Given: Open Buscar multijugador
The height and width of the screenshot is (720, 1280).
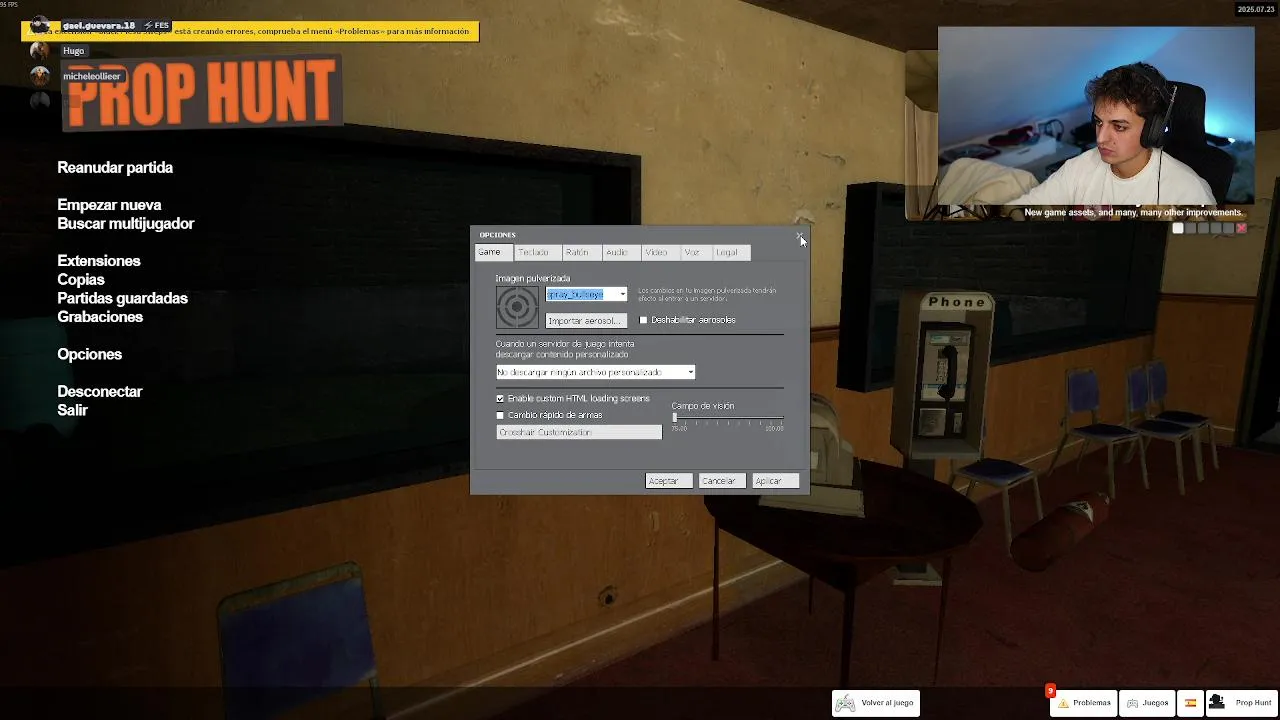Looking at the screenshot, I should [126, 224].
